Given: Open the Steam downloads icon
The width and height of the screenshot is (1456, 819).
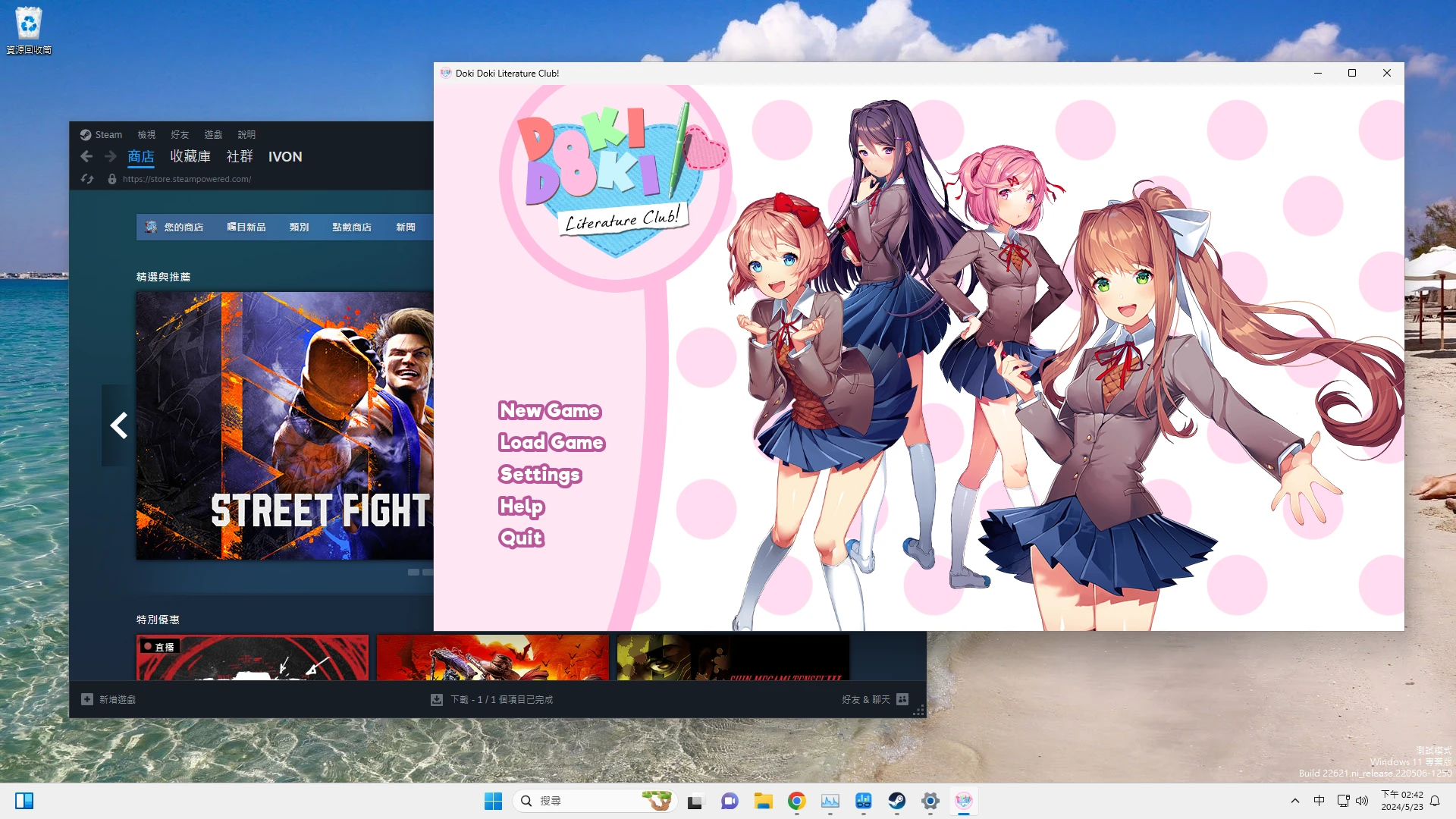Looking at the screenshot, I should tap(437, 699).
